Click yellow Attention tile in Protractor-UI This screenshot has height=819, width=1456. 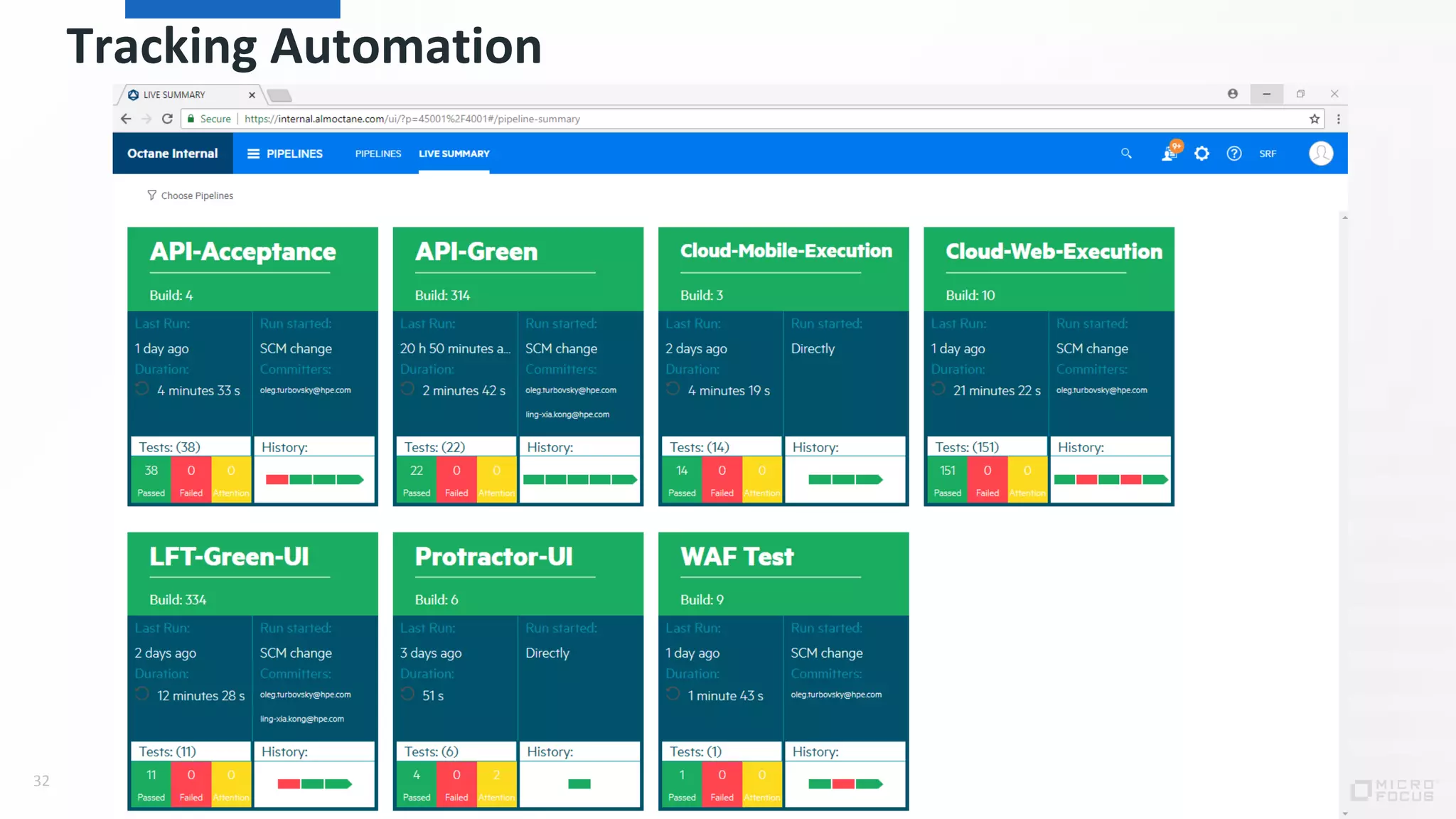coord(496,784)
